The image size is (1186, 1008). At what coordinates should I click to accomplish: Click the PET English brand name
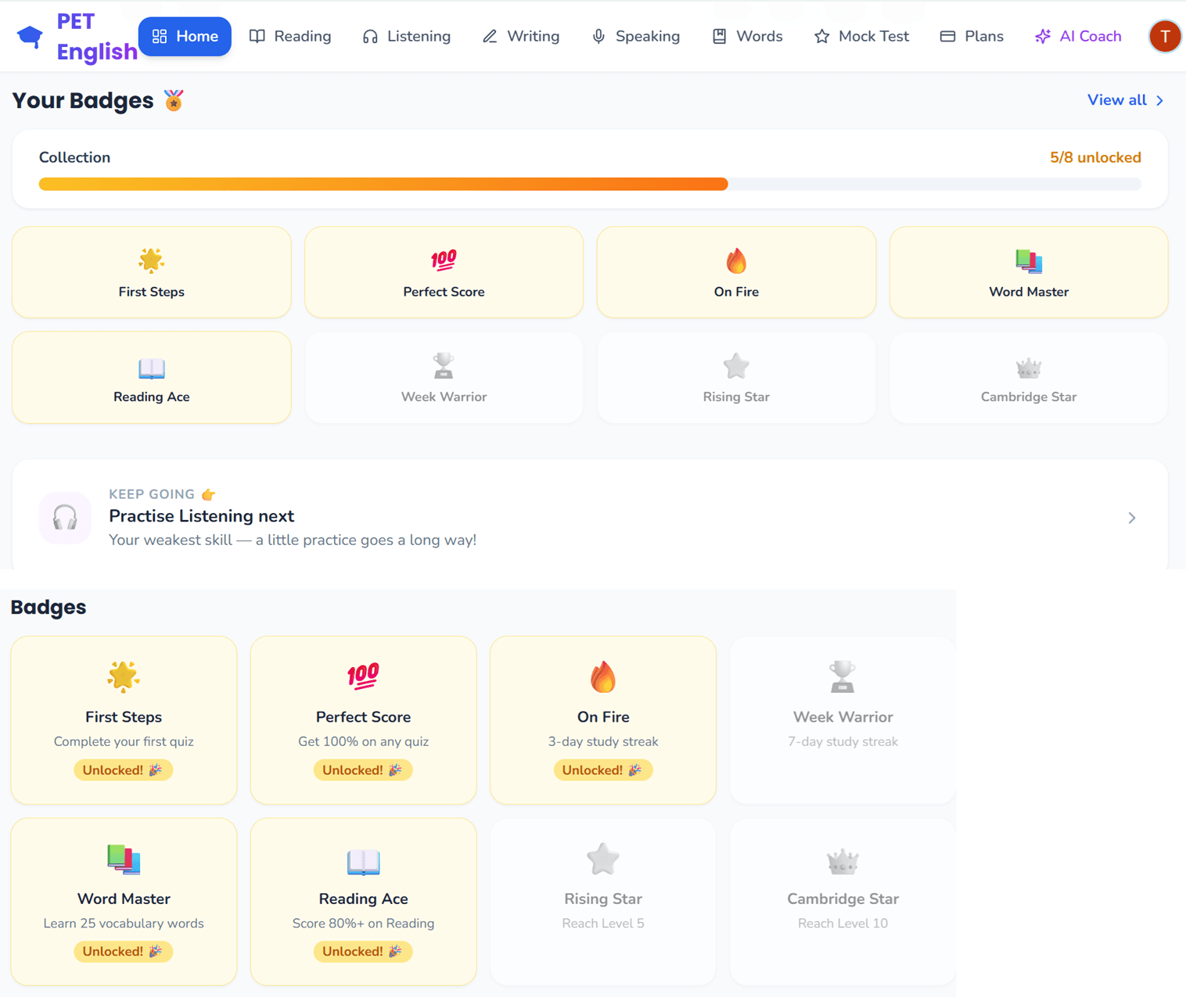97,37
